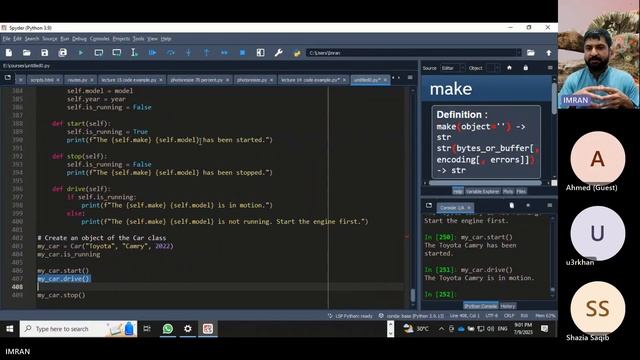Viewport: 640px width, 360px height.
Task: Click debugger step-into icon
Action: click(x=188, y=53)
